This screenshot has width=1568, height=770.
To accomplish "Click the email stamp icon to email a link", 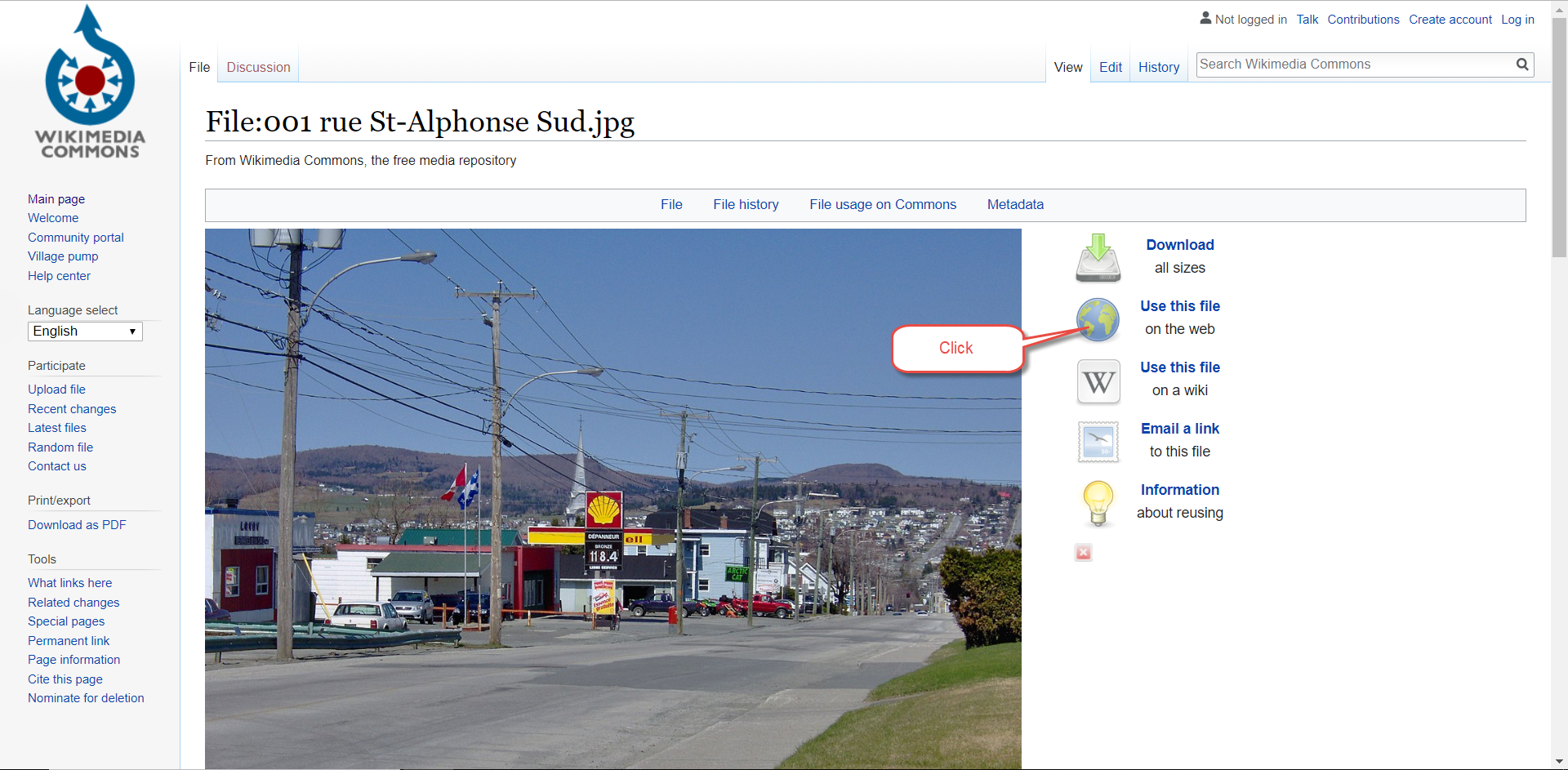I will coord(1098,442).
